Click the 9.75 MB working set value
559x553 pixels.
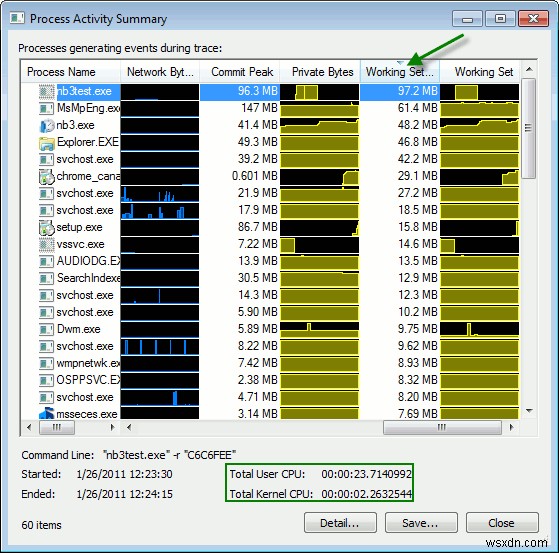click(x=417, y=329)
